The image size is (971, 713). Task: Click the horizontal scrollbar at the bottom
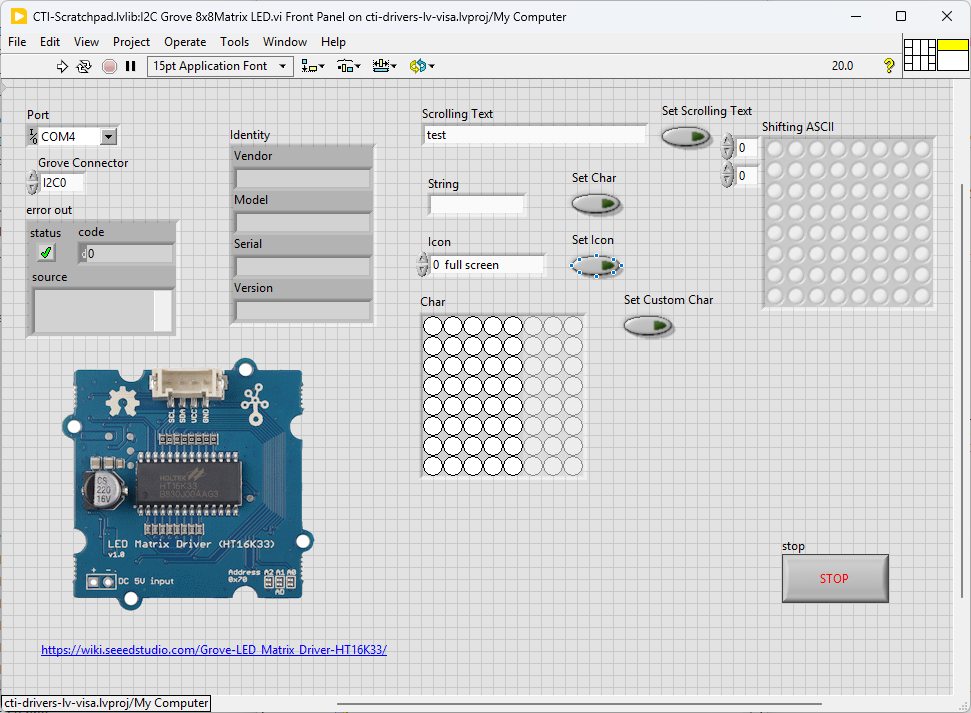[579, 704]
